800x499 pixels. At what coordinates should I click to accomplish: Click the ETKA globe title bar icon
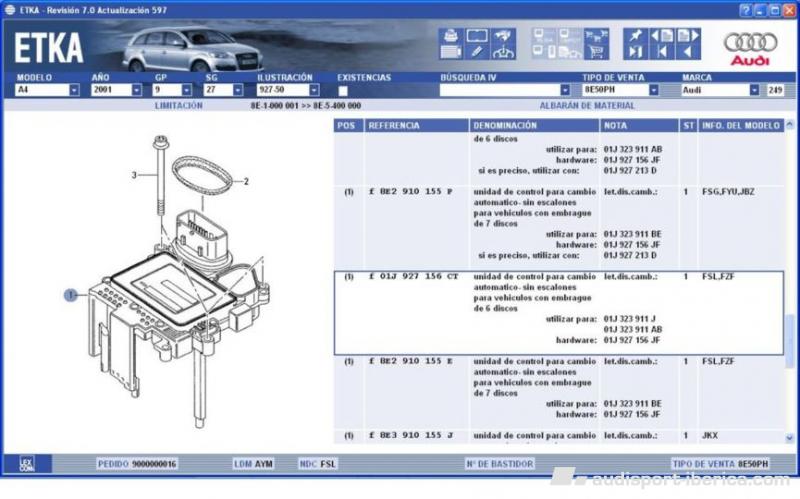[10, 10]
